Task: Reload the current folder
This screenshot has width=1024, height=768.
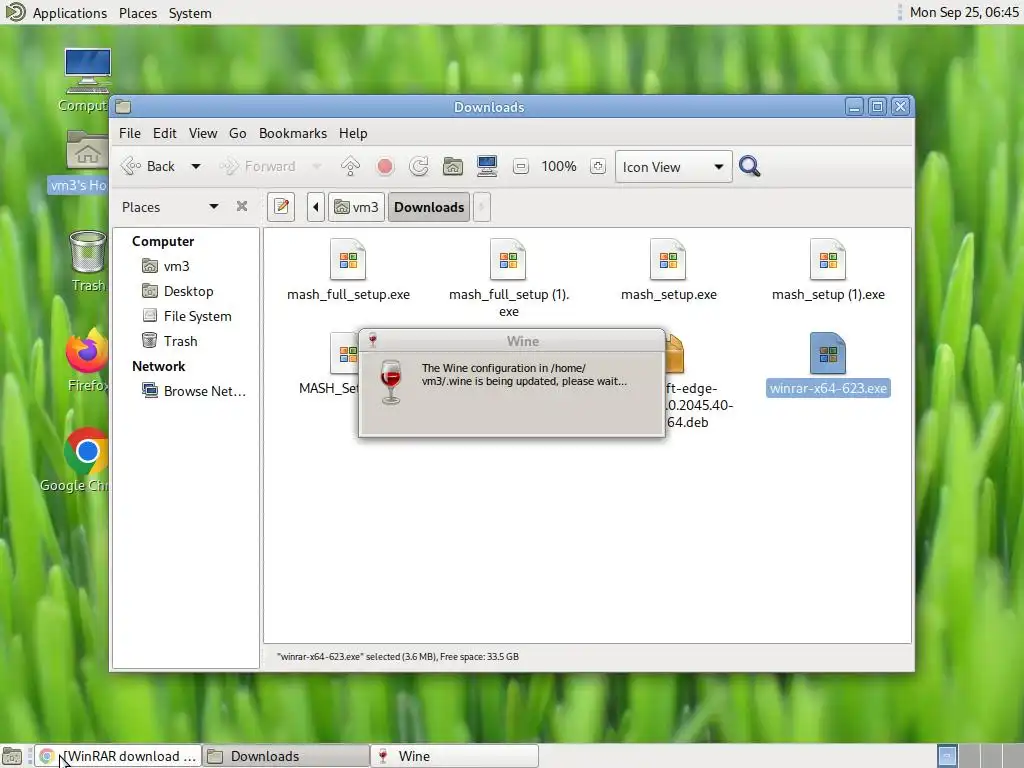Action: (419, 167)
